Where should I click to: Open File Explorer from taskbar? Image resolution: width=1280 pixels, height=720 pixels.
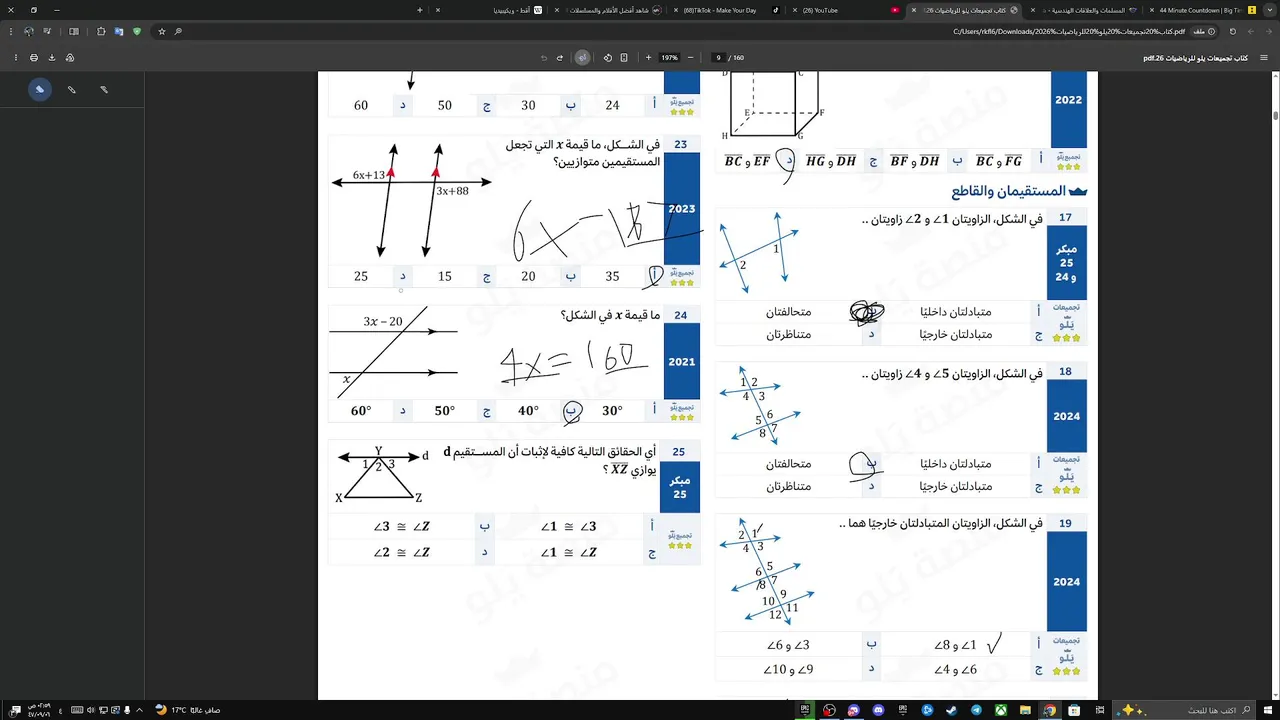click(x=1025, y=710)
